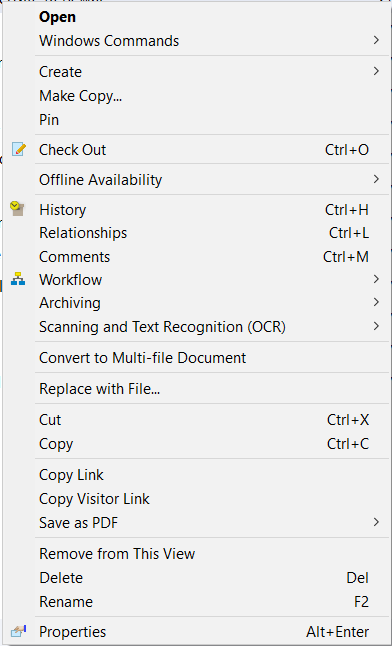Choose Convert to Multi-file Document
The height and width of the screenshot is (646, 392).
tap(196, 357)
